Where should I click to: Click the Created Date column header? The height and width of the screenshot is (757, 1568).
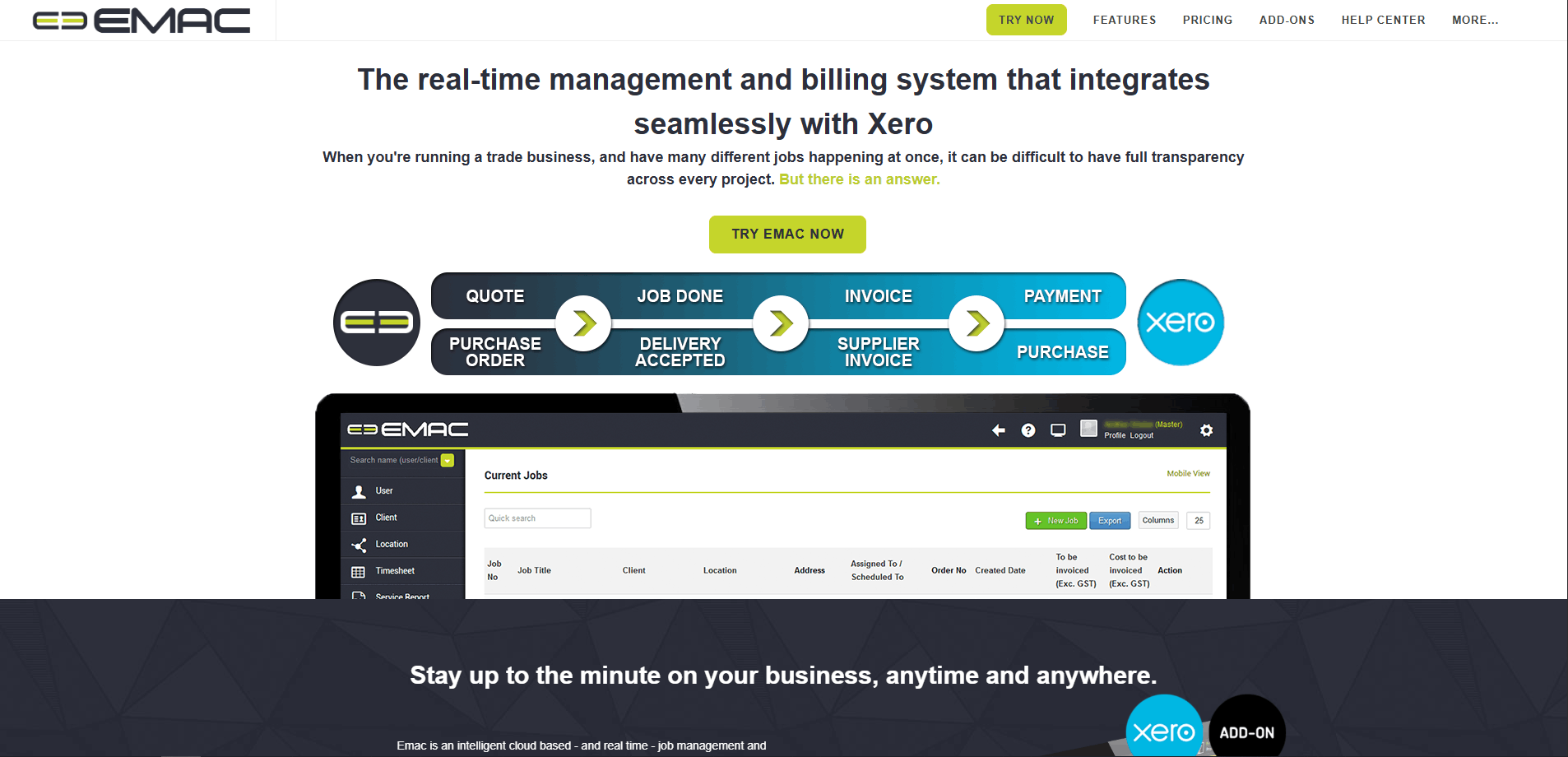pos(1000,570)
